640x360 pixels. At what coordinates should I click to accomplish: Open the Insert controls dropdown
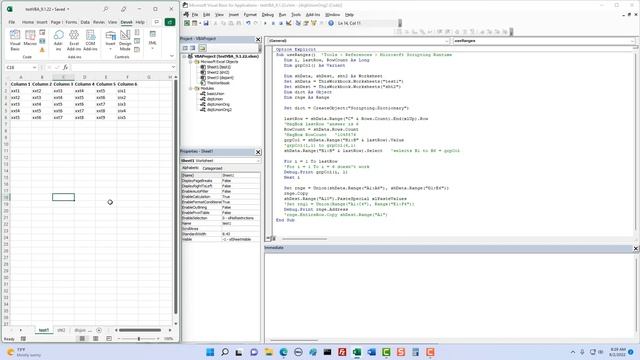click(110, 40)
